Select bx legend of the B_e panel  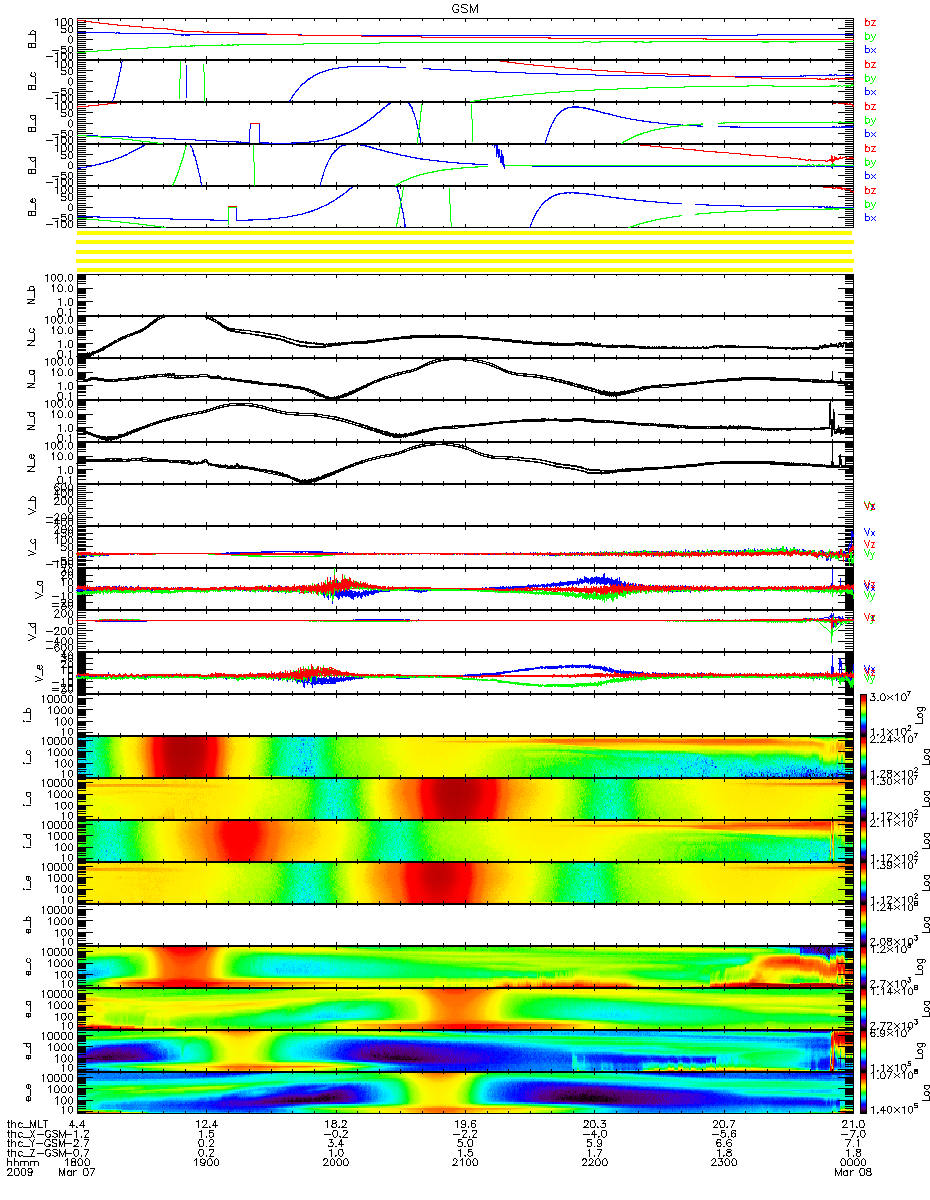[869, 217]
